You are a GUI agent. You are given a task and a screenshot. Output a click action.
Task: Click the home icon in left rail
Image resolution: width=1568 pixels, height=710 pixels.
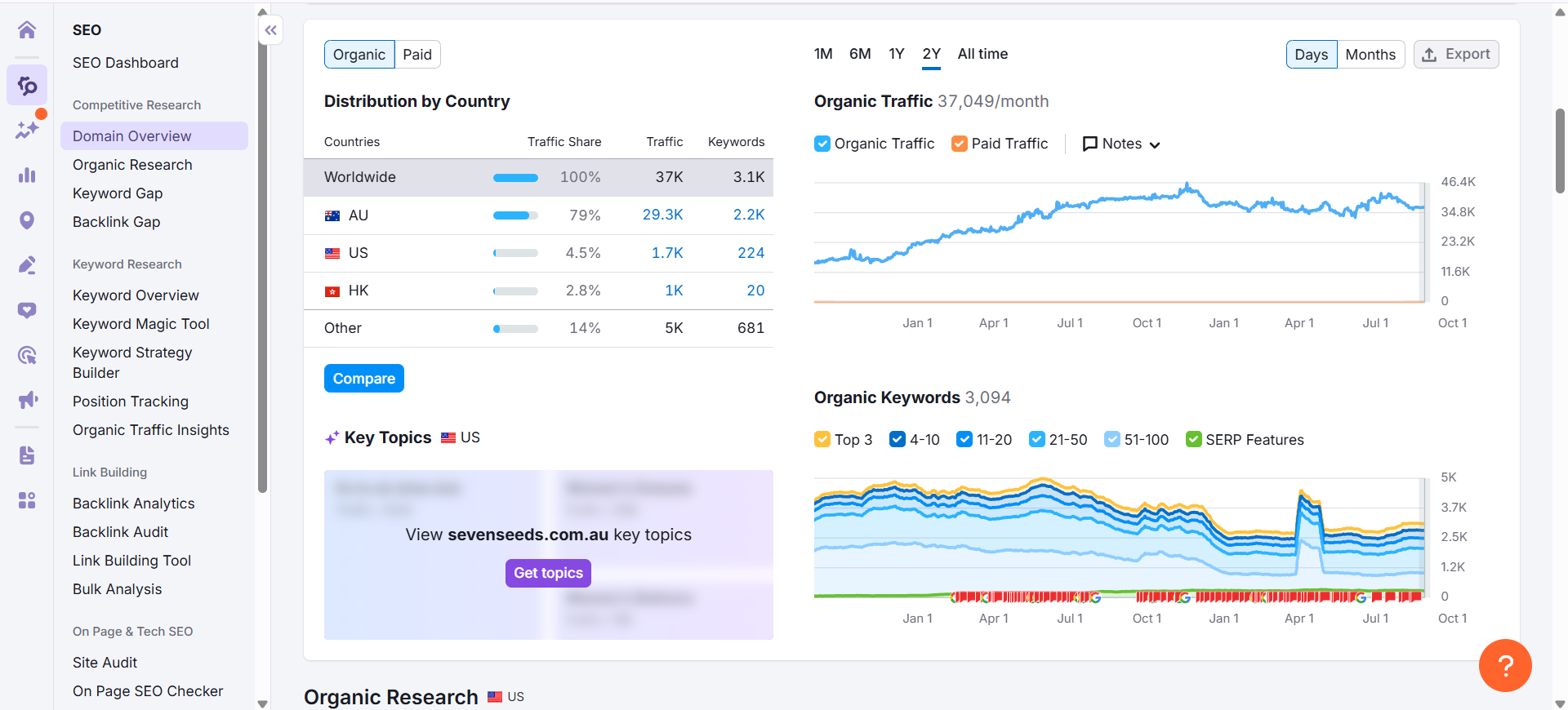point(27,30)
